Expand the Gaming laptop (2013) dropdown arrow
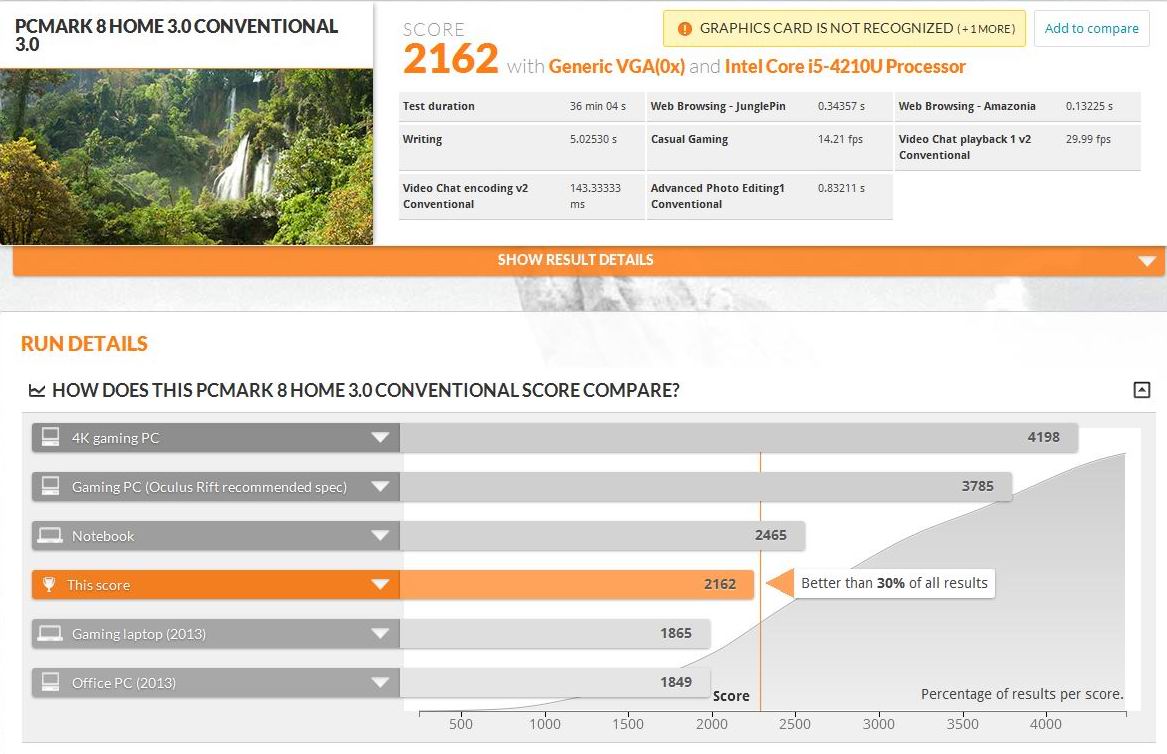 [x=380, y=633]
